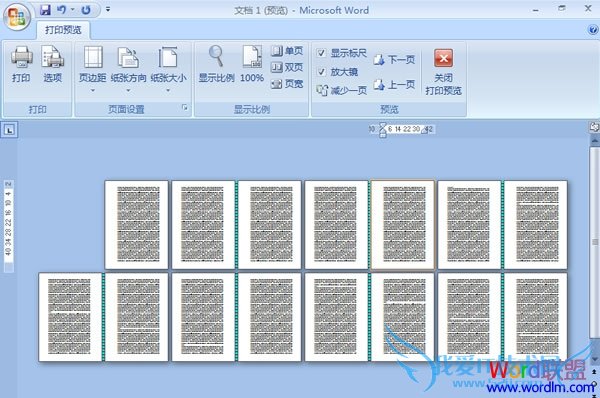This screenshot has height=398, width=600.
Task: Click sixth page thumbnail in top row
Action: click(470, 225)
